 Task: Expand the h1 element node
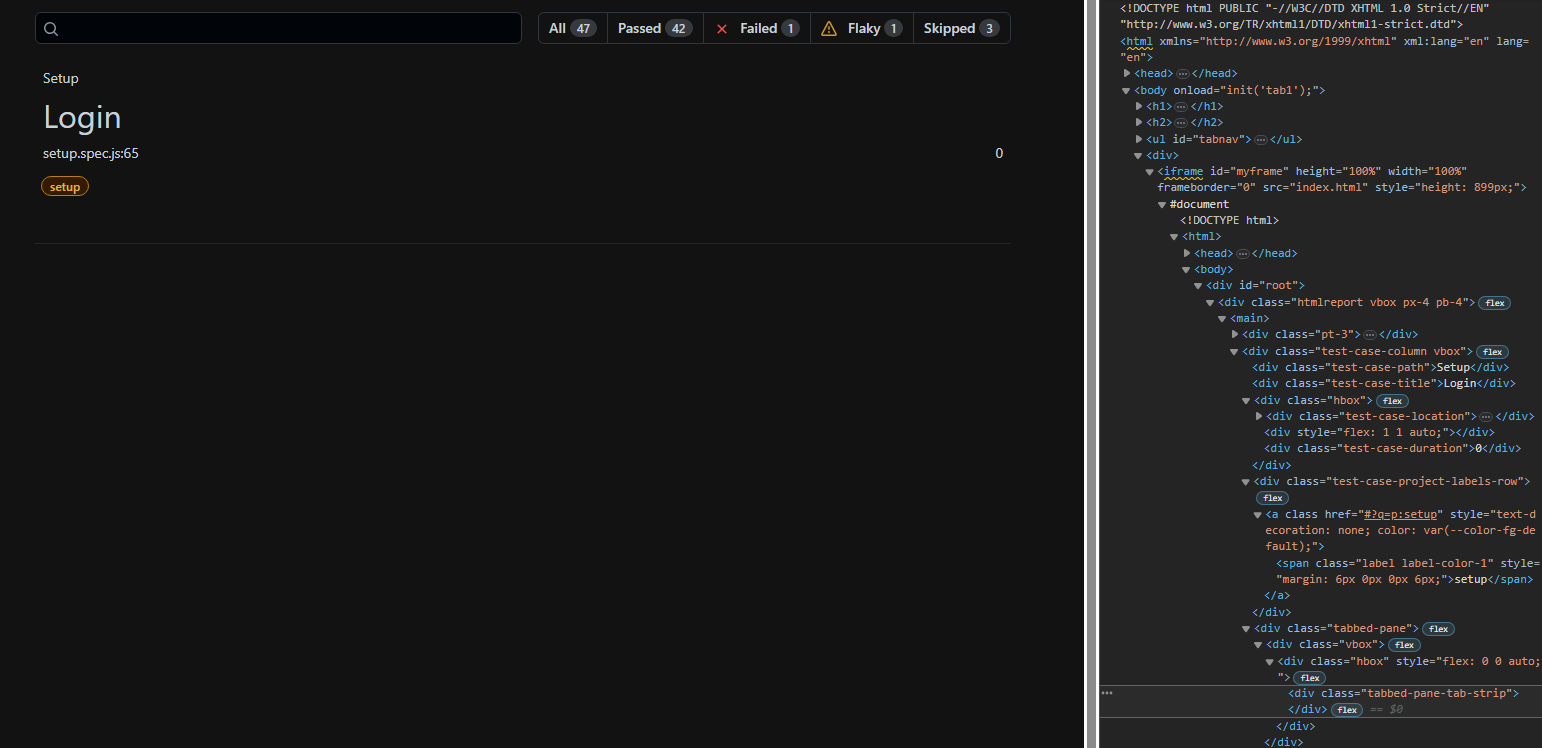coord(1139,106)
